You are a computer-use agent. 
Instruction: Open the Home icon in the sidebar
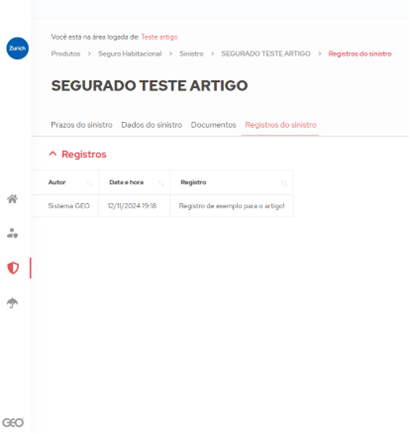pyautogui.click(x=13, y=199)
